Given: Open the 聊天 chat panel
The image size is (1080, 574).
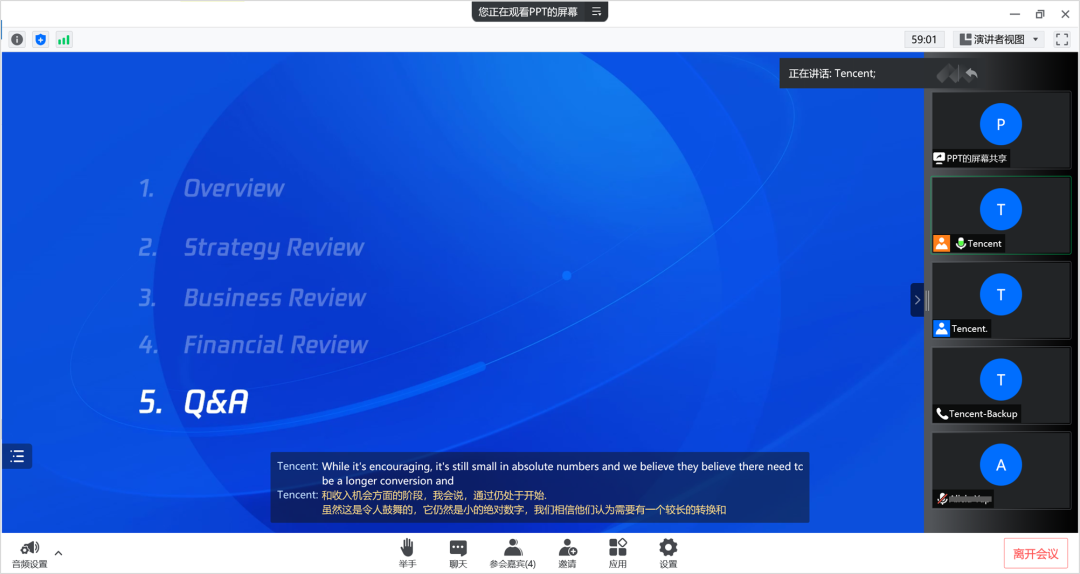Looking at the screenshot, I should point(458,553).
